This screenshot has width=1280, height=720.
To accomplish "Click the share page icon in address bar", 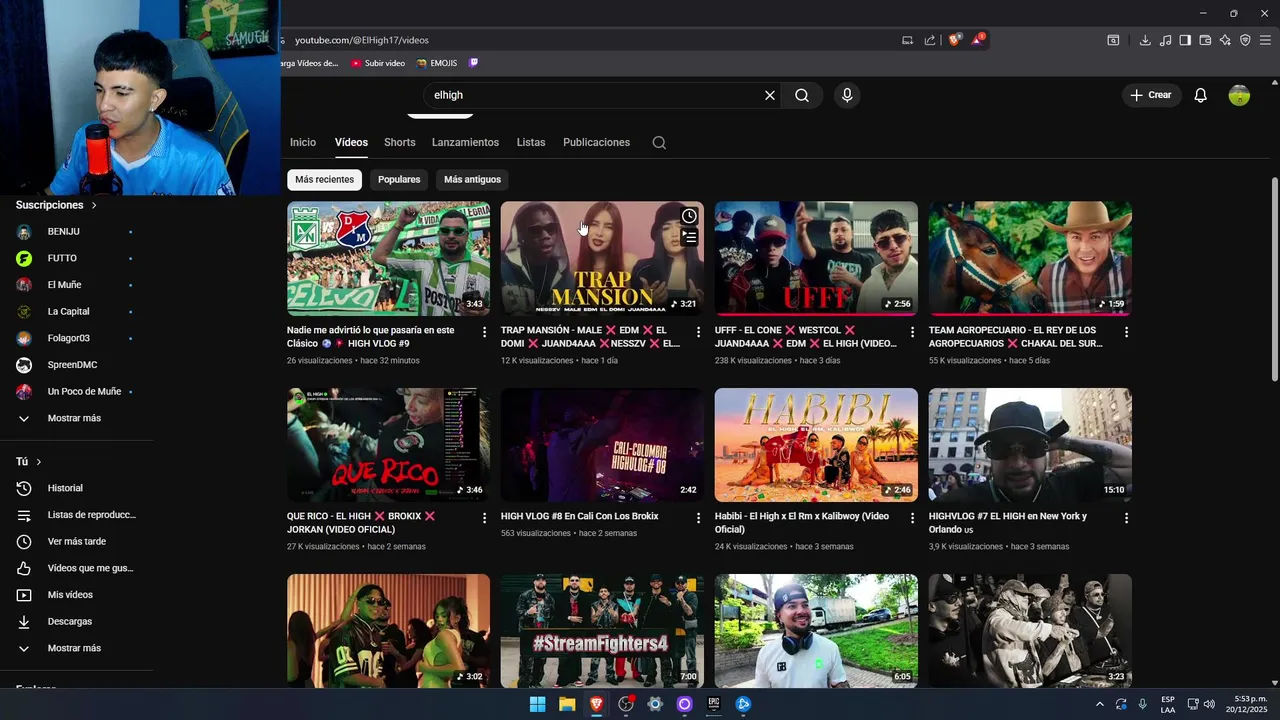I will tap(930, 40).
